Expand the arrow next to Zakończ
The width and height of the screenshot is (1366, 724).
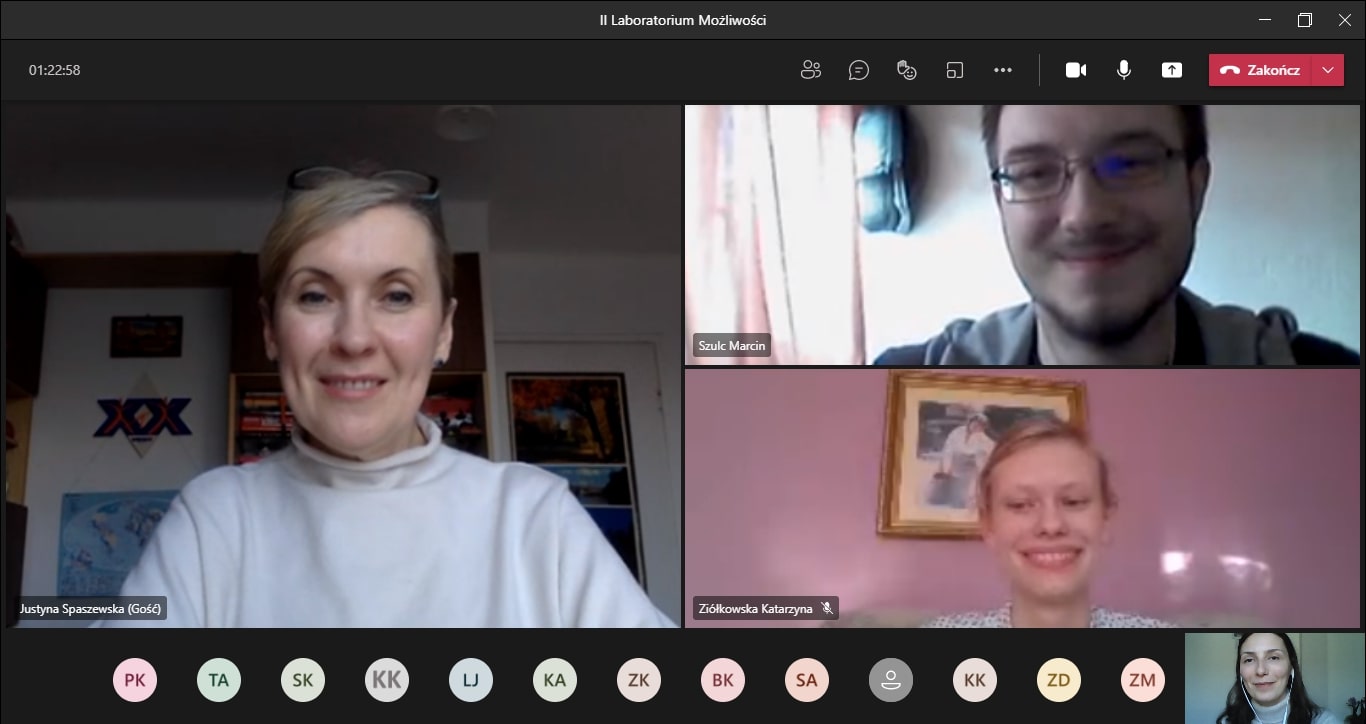[x=1328, y=70]
